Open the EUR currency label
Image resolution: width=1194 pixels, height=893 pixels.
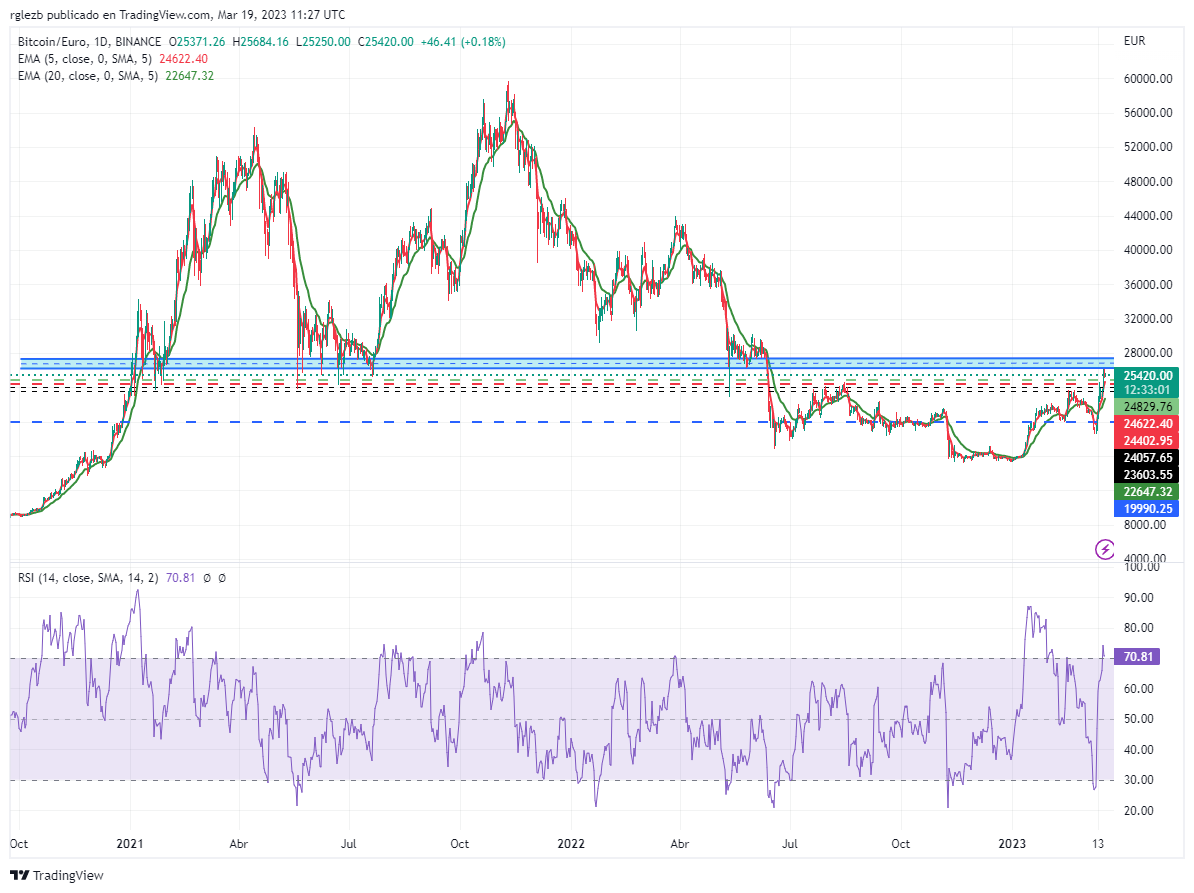(1134, 41)
